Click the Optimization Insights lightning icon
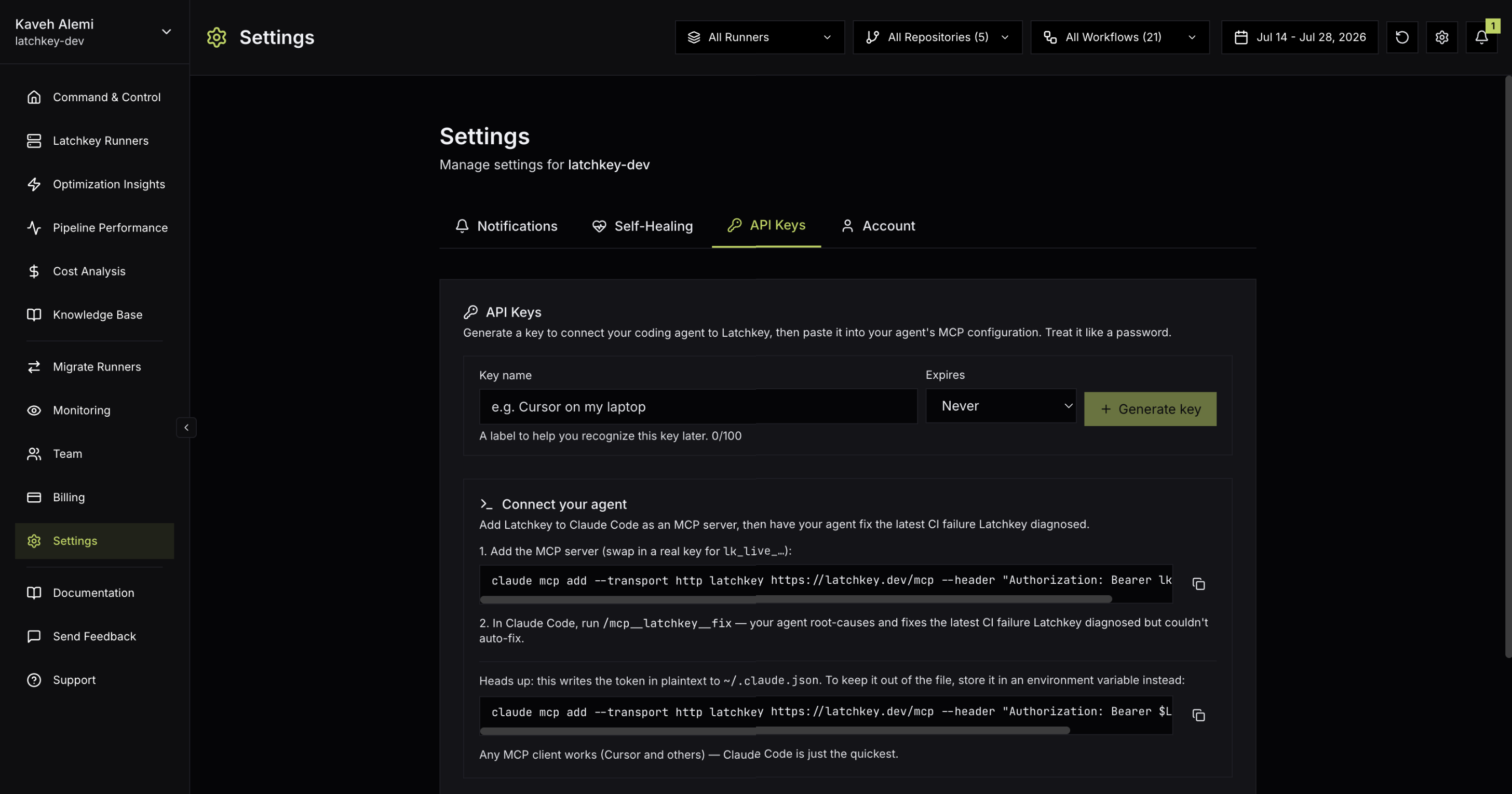1512x794 pixels. 34,184
